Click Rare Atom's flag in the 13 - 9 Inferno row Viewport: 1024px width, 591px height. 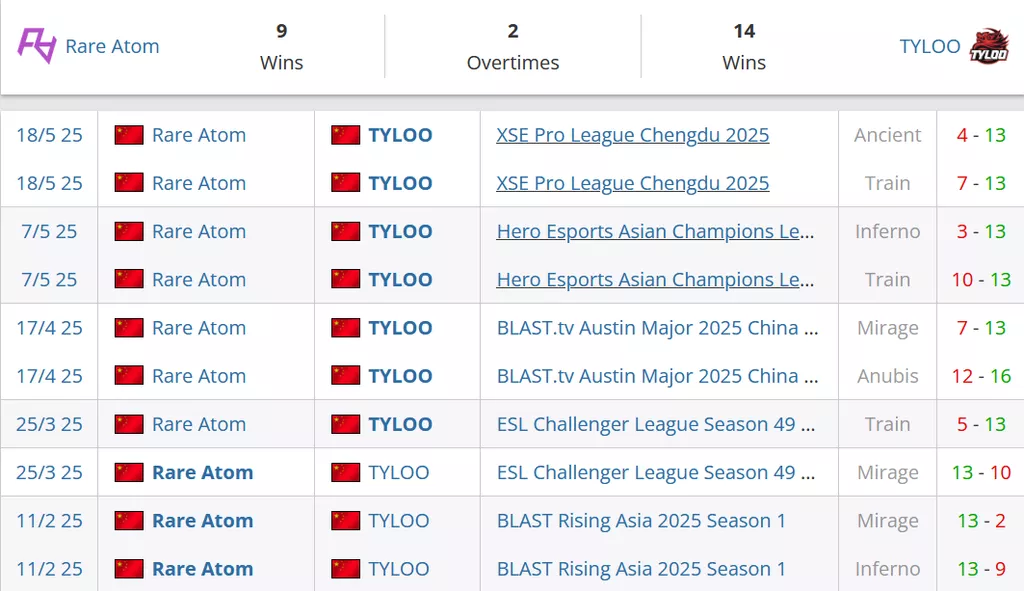129,569
